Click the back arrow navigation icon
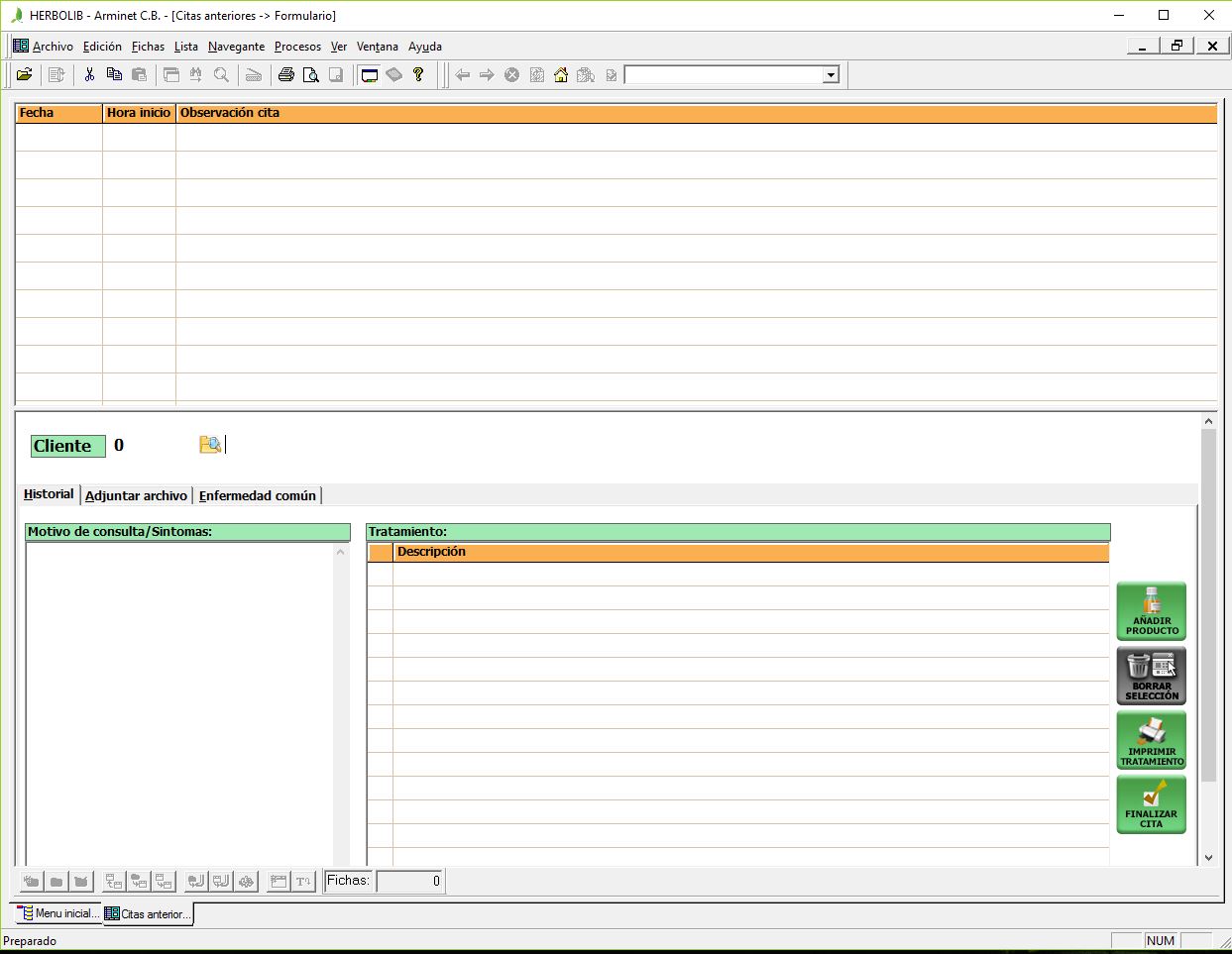Image resolution: width=1232 pixels, height=954 pixels. 462,74
